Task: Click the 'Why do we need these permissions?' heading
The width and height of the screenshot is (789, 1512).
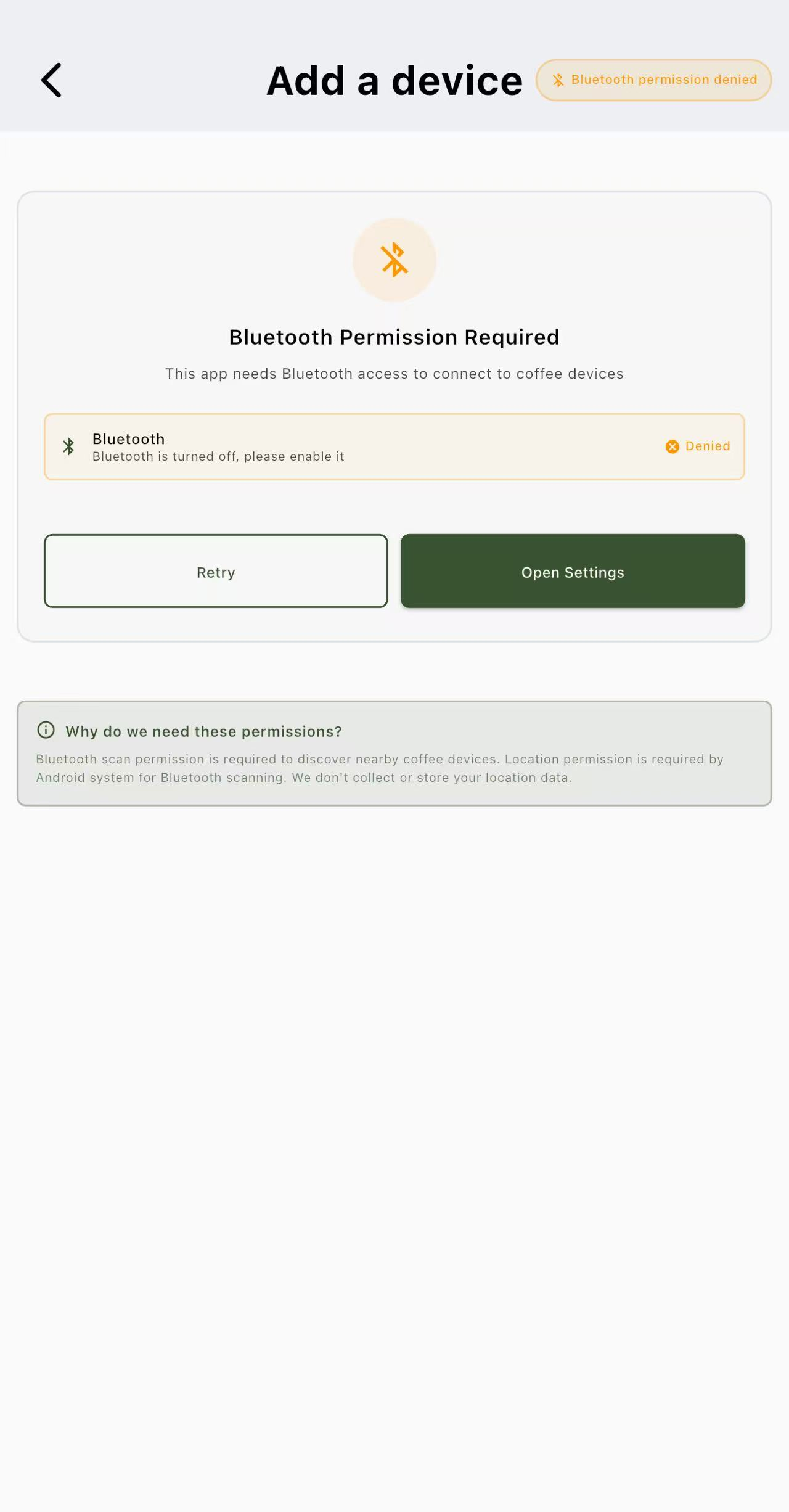Action: 203,731
